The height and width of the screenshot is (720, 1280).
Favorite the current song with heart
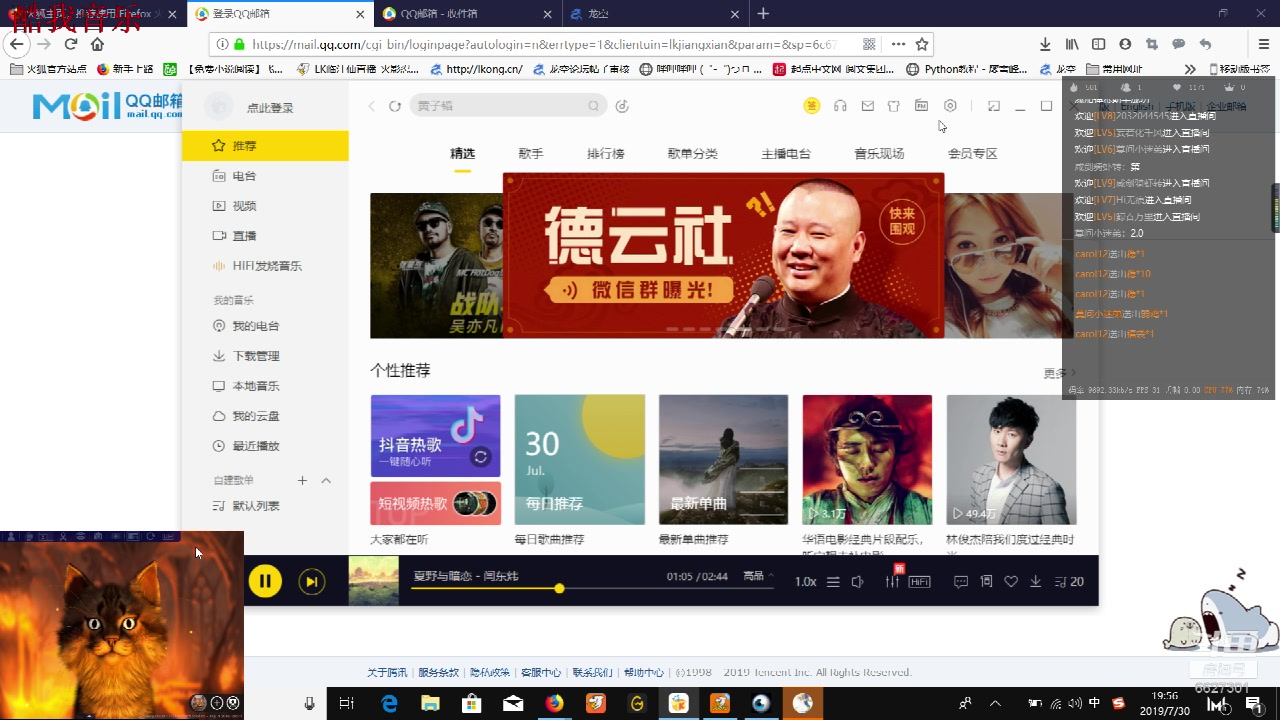[x=1011, y=581]
